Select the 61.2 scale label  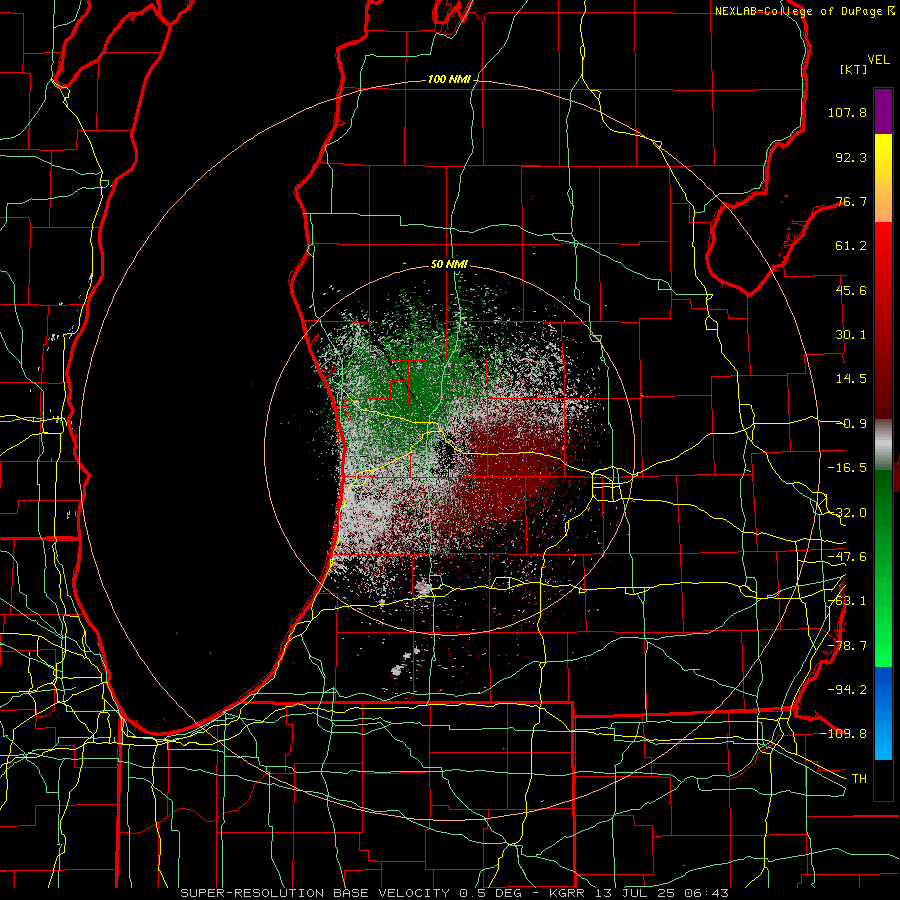pyautogui.click(x=851, y=246)
